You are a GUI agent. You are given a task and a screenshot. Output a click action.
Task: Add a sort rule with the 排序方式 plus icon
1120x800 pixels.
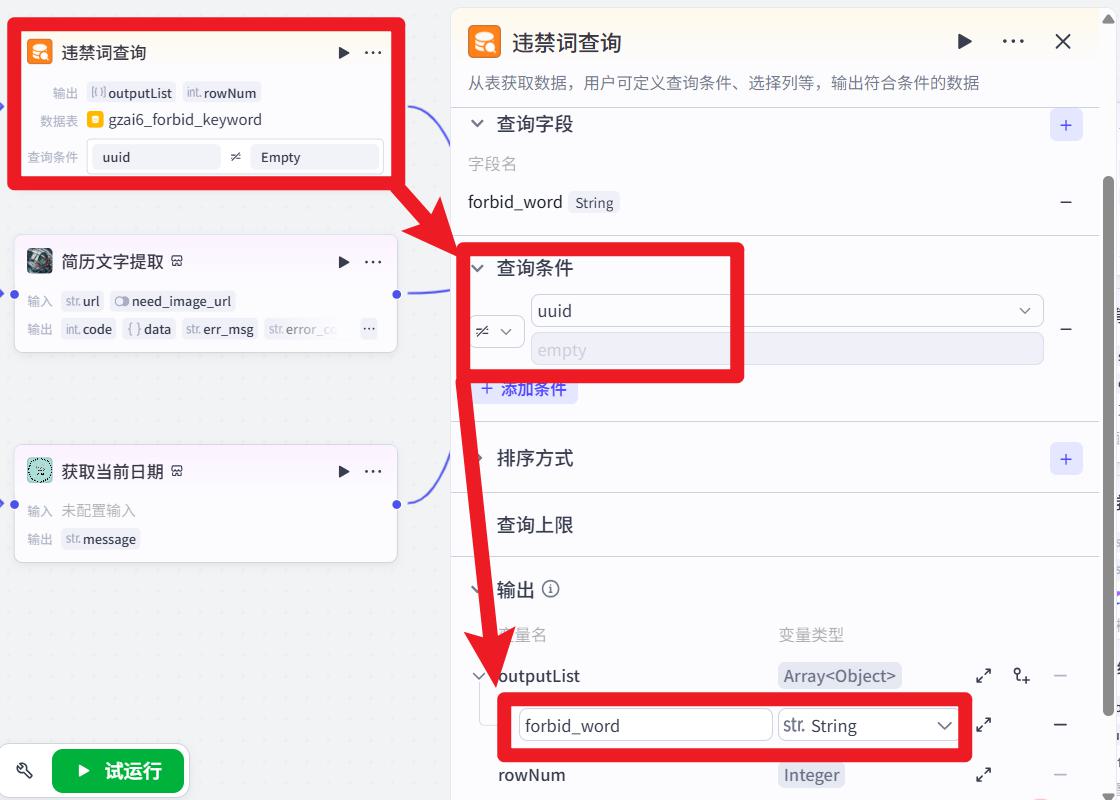coord(1066,459)
